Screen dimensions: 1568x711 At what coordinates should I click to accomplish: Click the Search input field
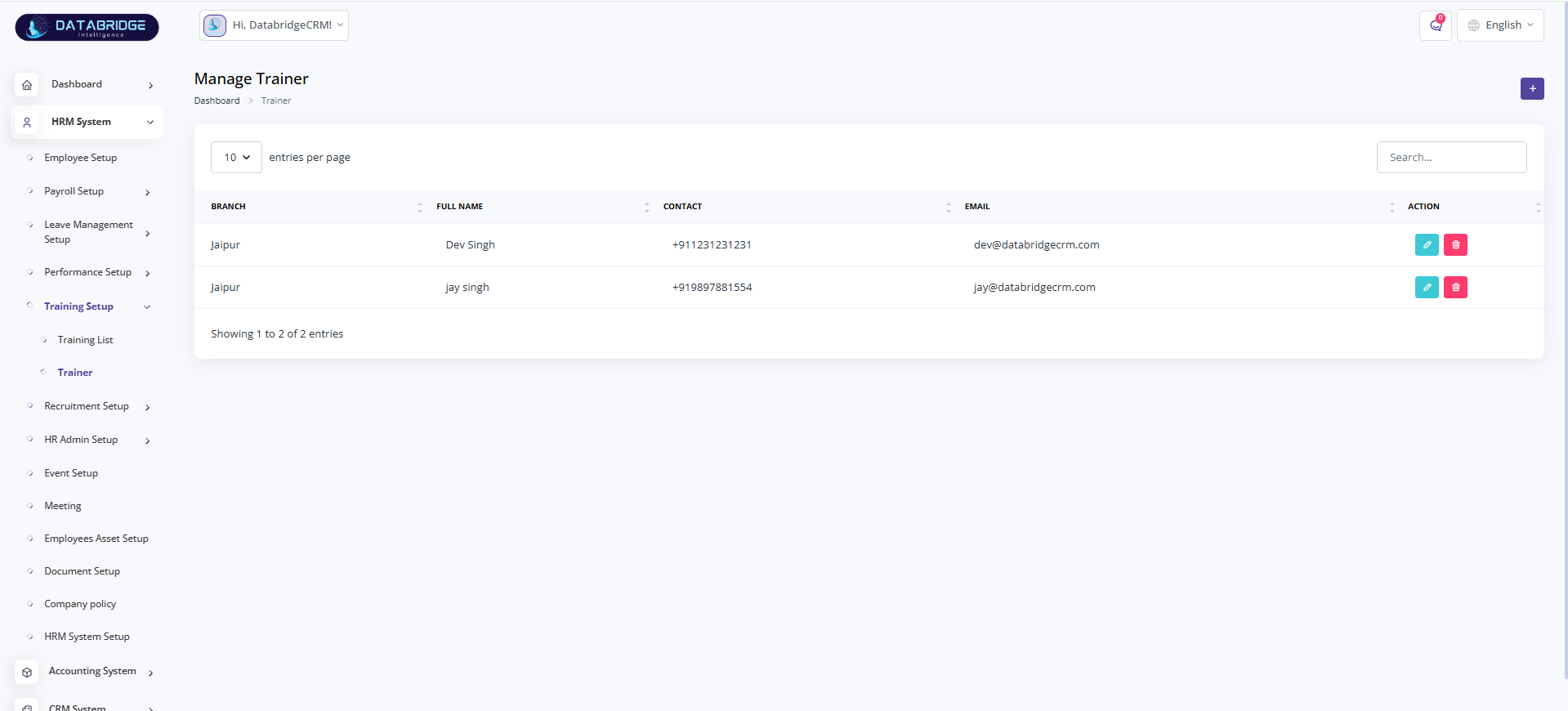click(1451, 157)
